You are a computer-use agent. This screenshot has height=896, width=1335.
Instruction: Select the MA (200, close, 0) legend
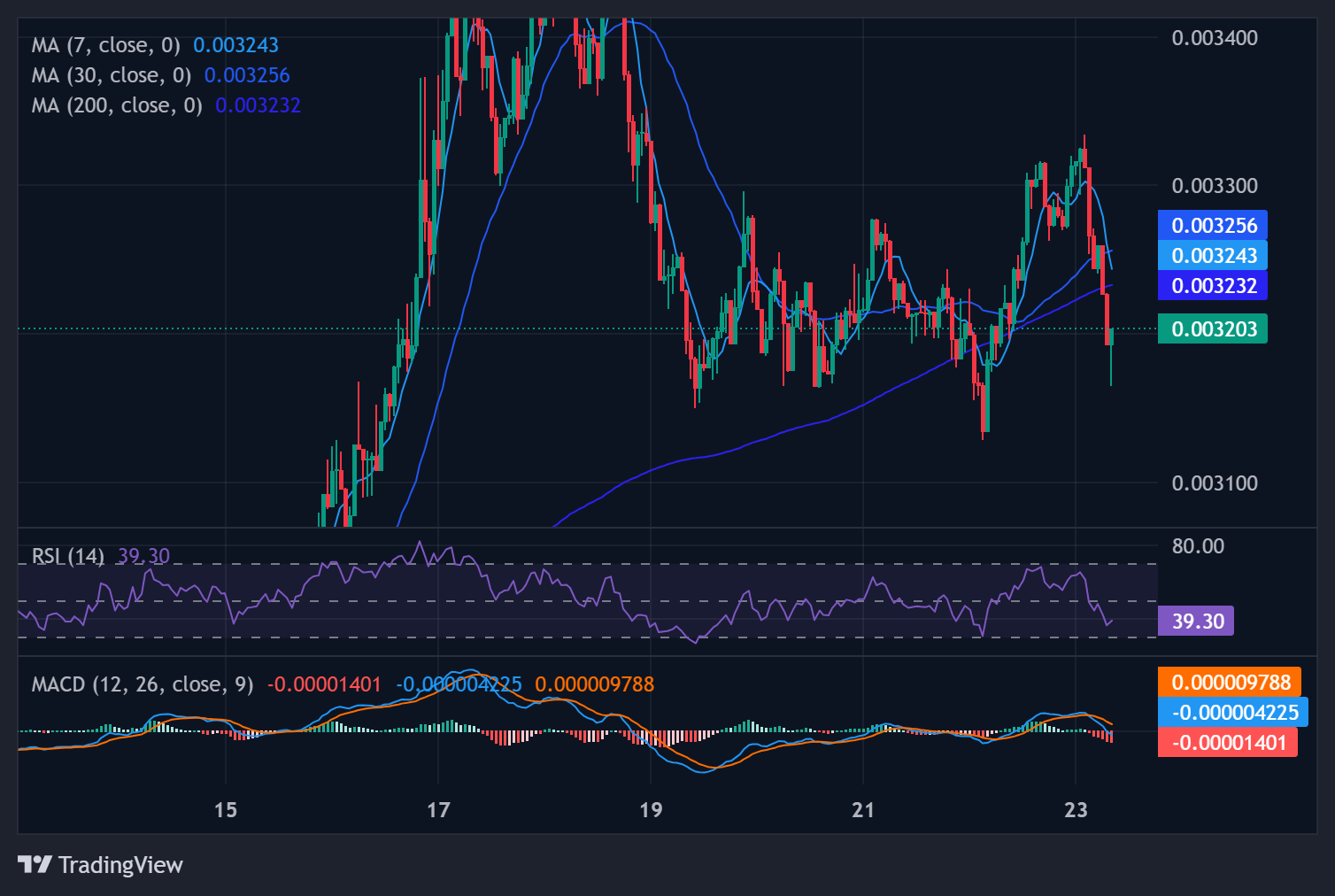pos(116,105)
